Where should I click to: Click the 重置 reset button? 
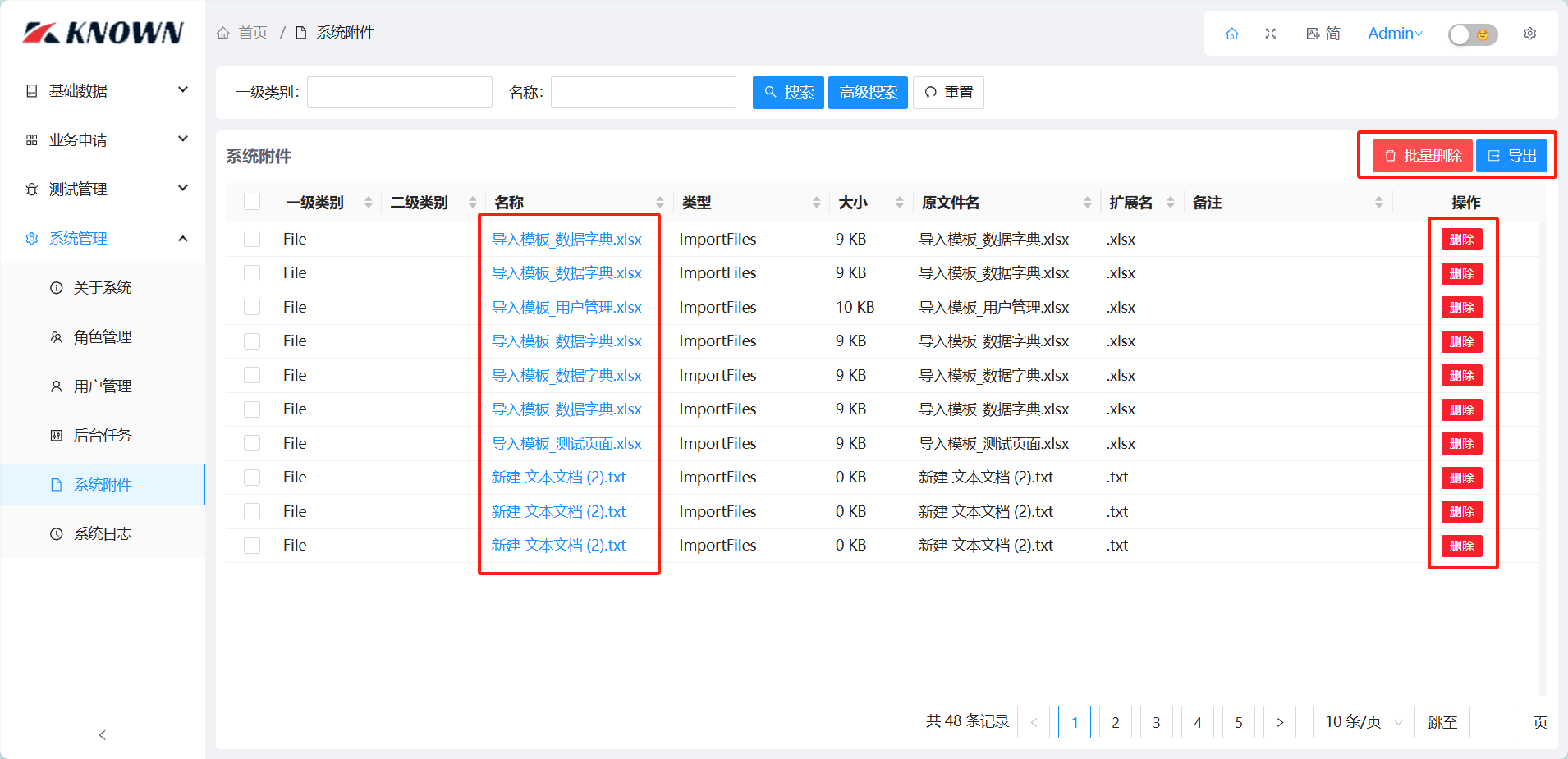coord(948,92)
